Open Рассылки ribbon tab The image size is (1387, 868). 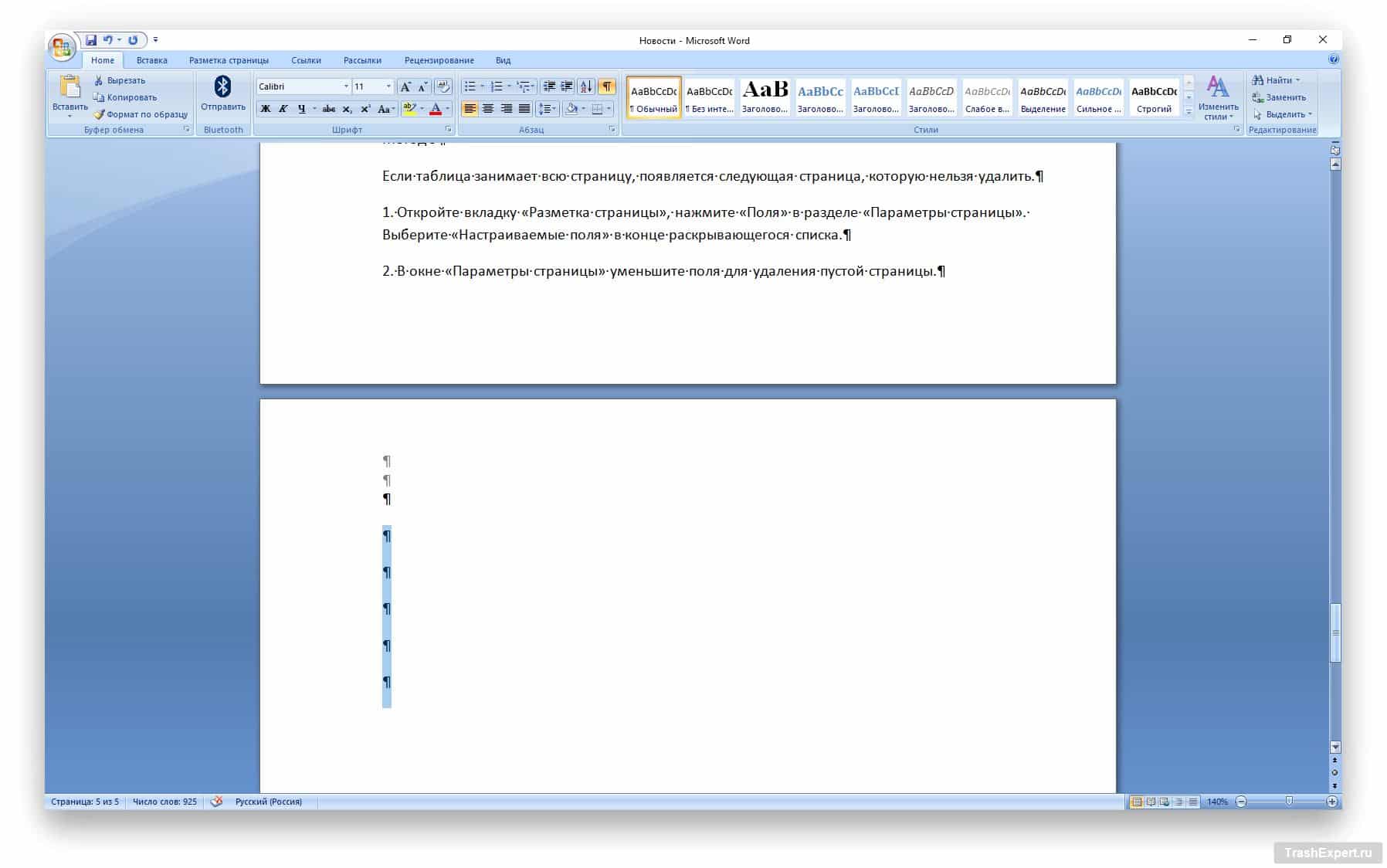(363, 60)
